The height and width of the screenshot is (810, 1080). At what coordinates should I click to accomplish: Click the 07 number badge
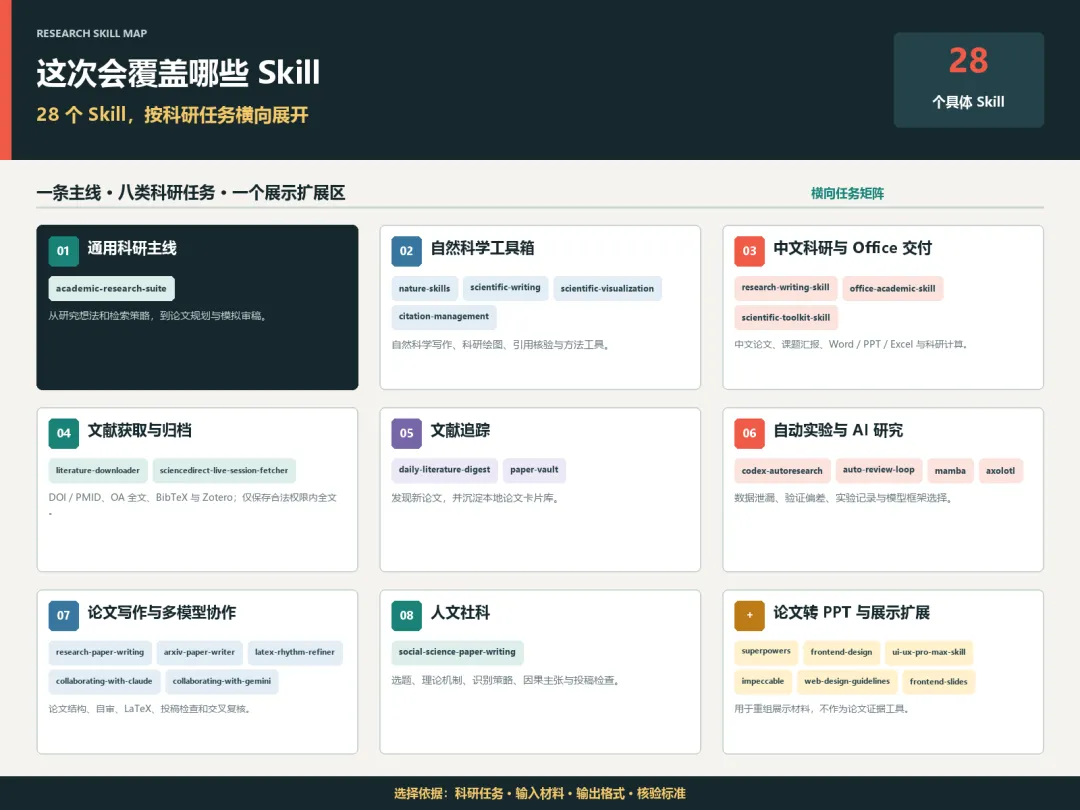click(x=63, y=615)
